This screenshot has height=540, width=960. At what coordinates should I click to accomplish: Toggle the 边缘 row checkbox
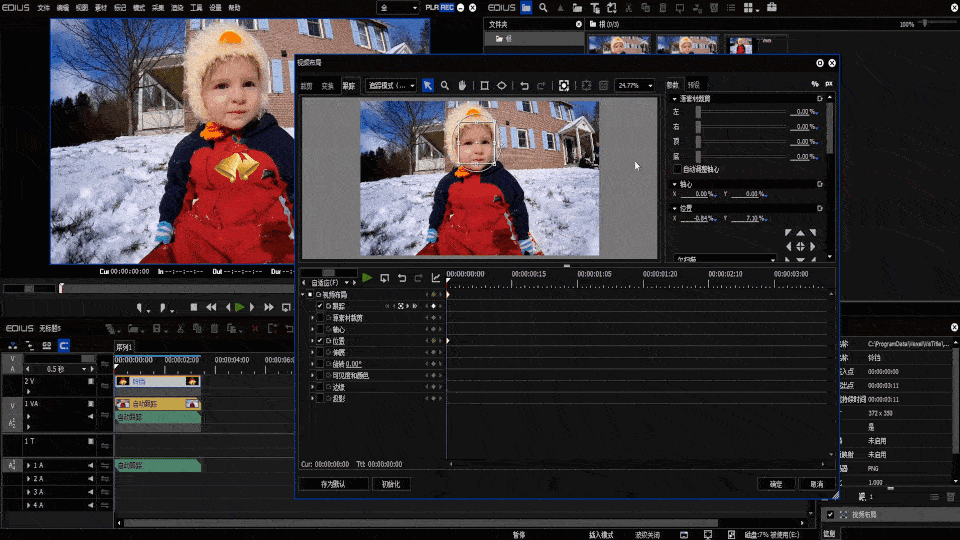pos(320,388)
